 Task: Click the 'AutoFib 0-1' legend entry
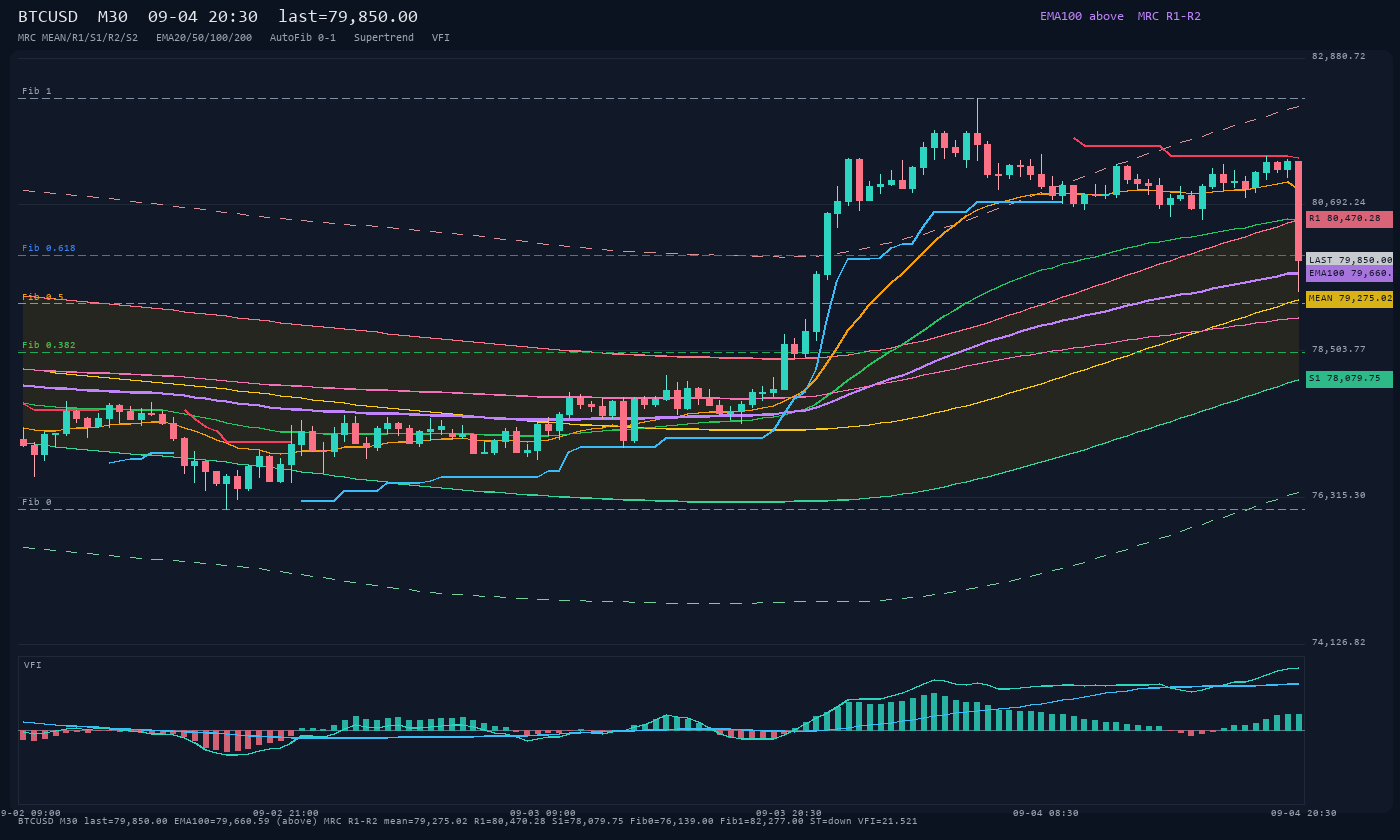pyautogui.click(x=303, y=37)
